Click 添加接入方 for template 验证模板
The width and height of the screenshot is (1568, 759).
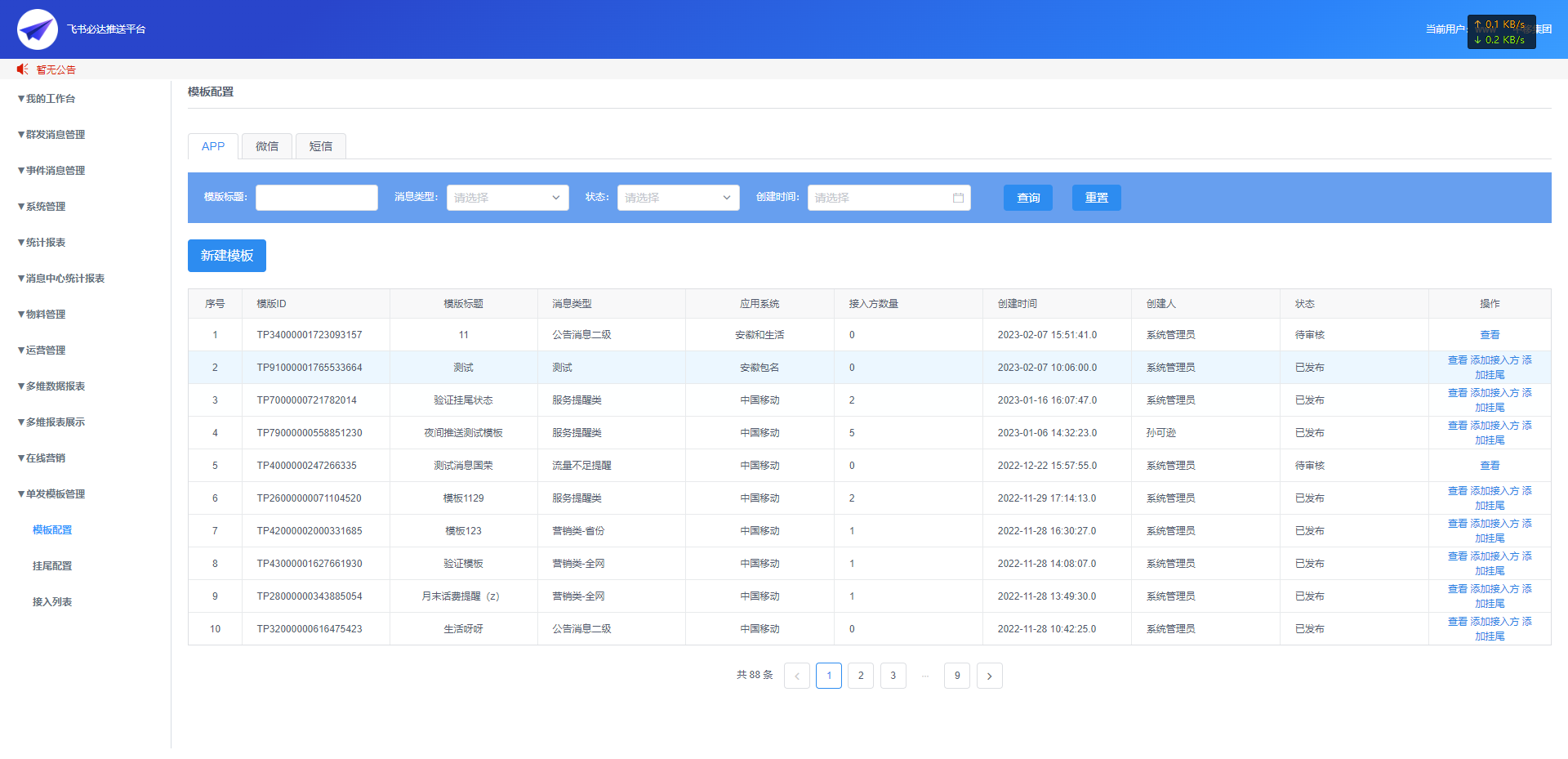pyautogui.click(x=1494, y=556)
